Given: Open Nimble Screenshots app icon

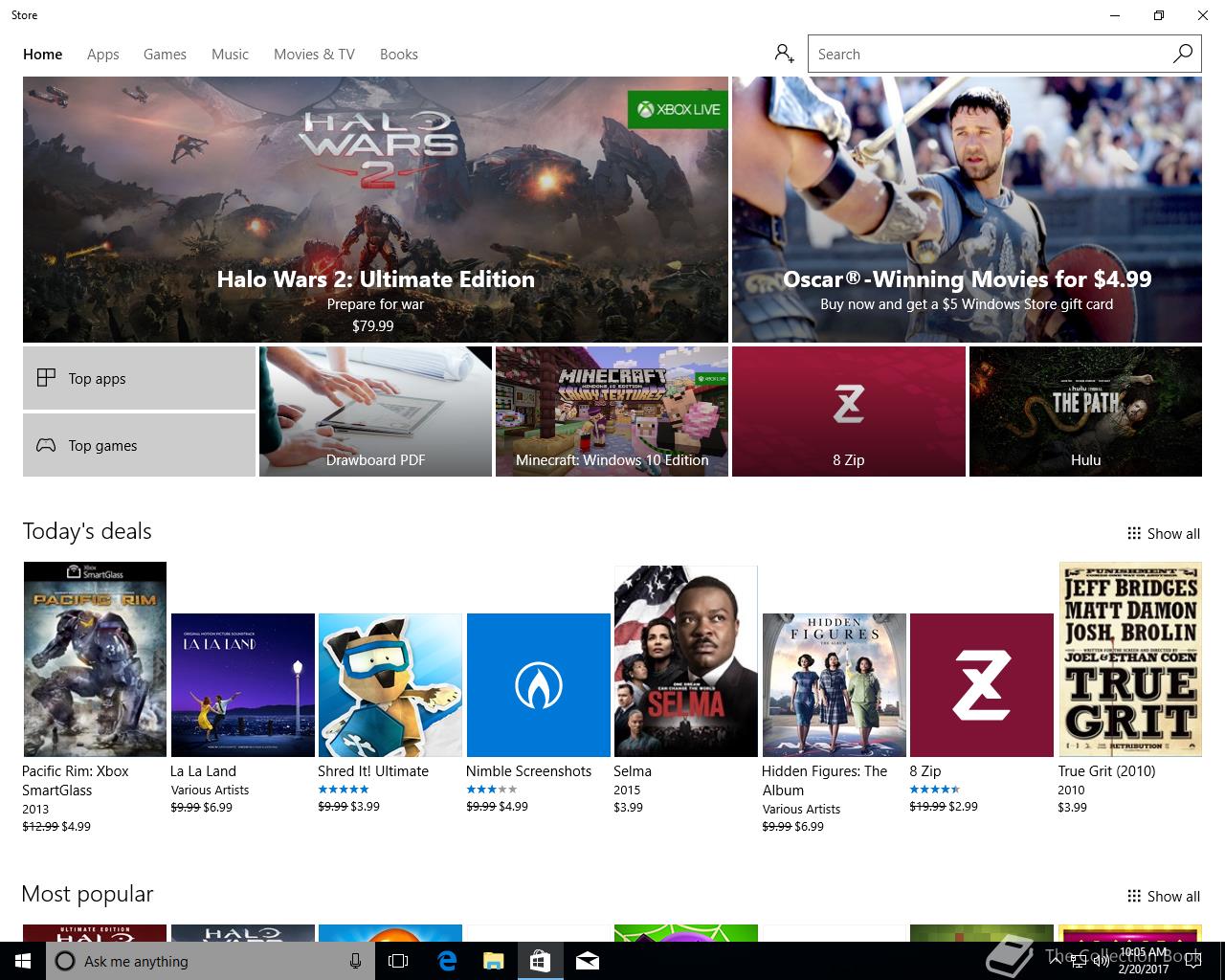Looking at the screenshot, I should (539, 685).
